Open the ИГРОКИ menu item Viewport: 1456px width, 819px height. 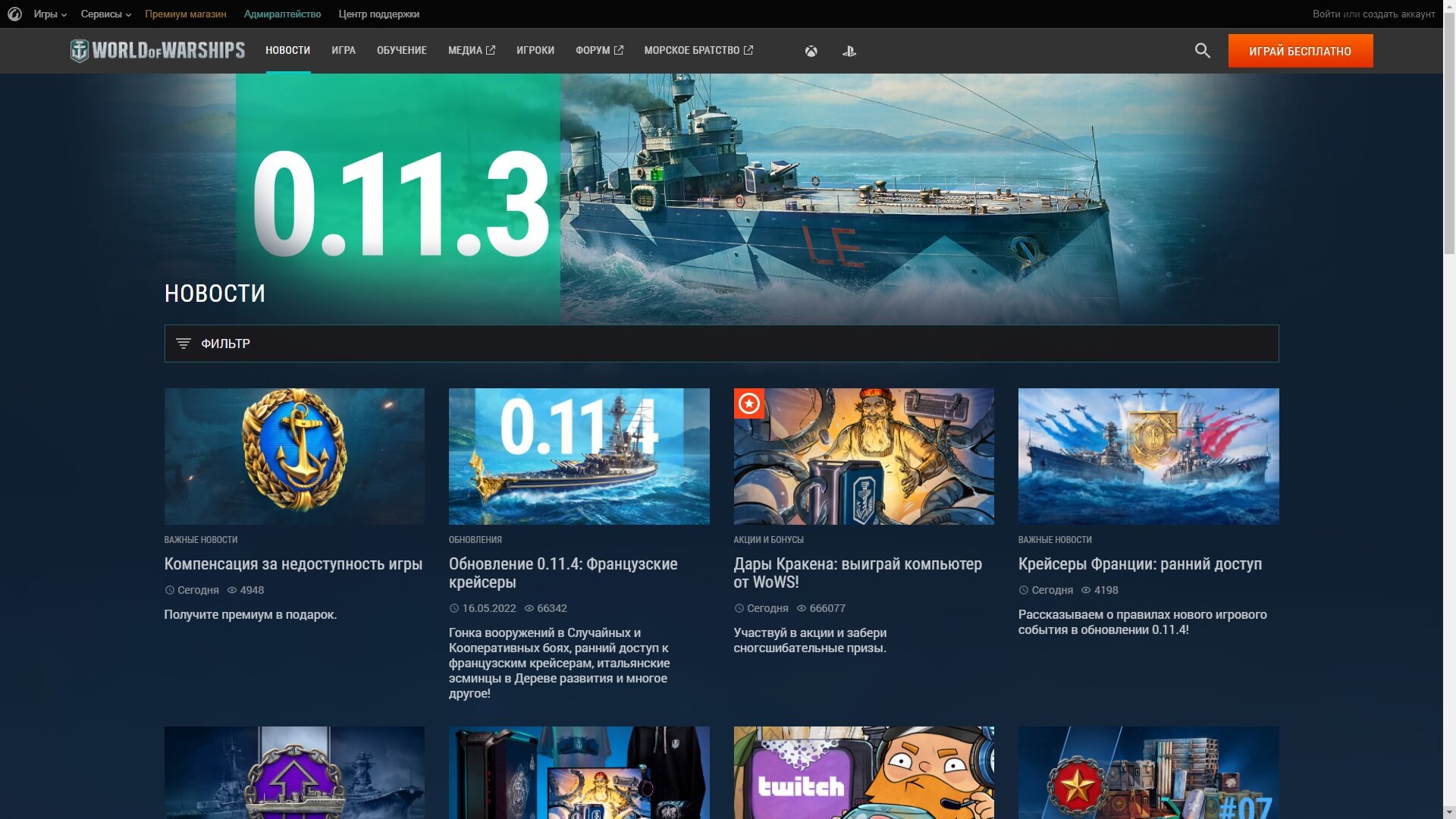pyautogui.click(x=535, y=50)
